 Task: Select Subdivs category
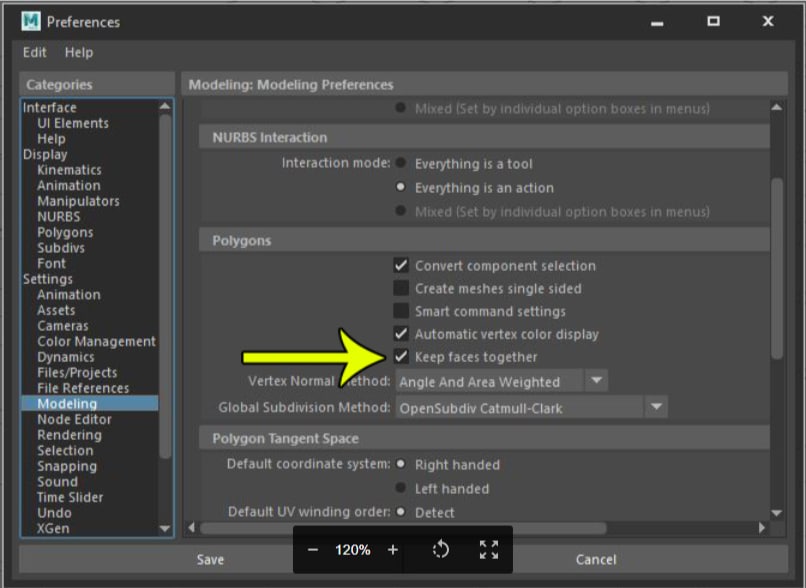(61, 248)
